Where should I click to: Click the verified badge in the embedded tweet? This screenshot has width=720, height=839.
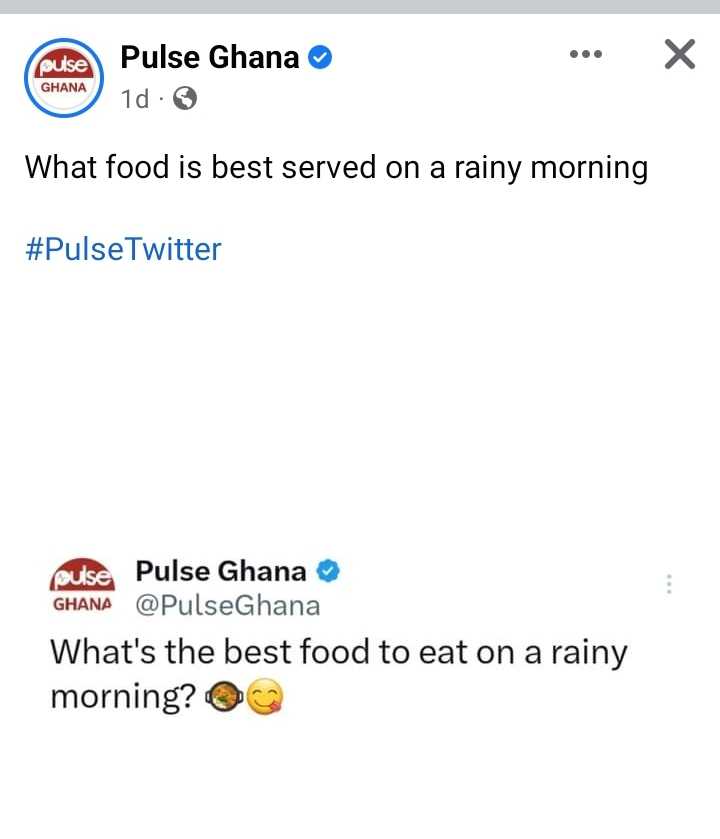[x=329, y=572]
